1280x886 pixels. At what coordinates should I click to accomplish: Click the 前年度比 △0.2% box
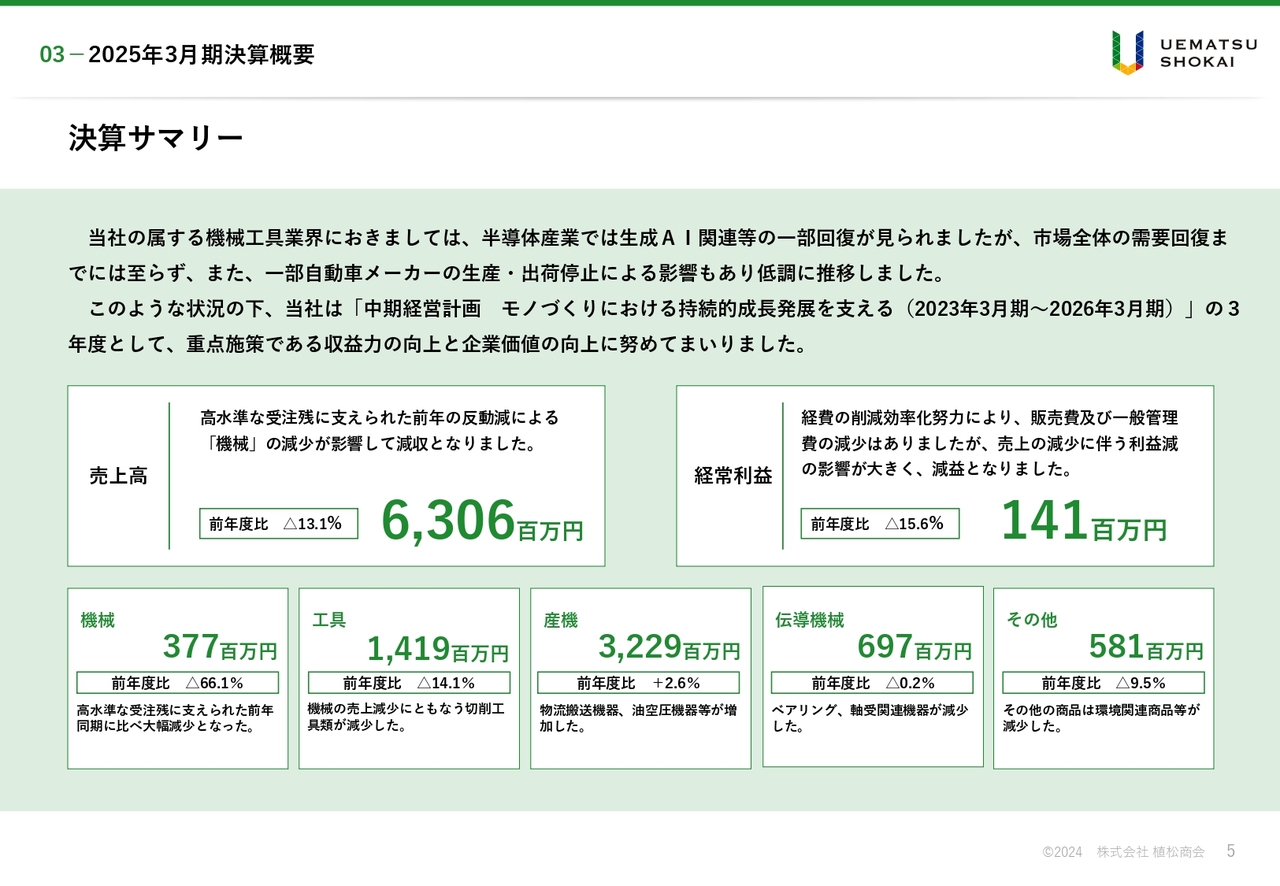coord(872,683)
